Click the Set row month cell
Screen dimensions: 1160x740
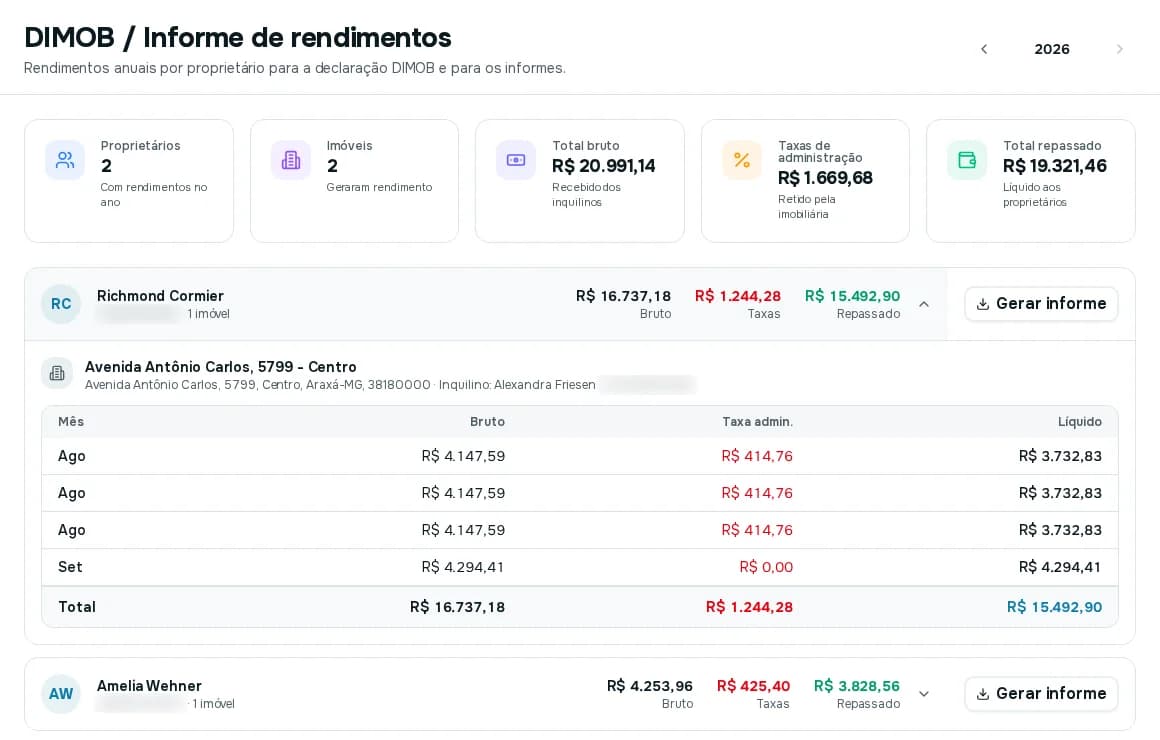coord(70,567)
